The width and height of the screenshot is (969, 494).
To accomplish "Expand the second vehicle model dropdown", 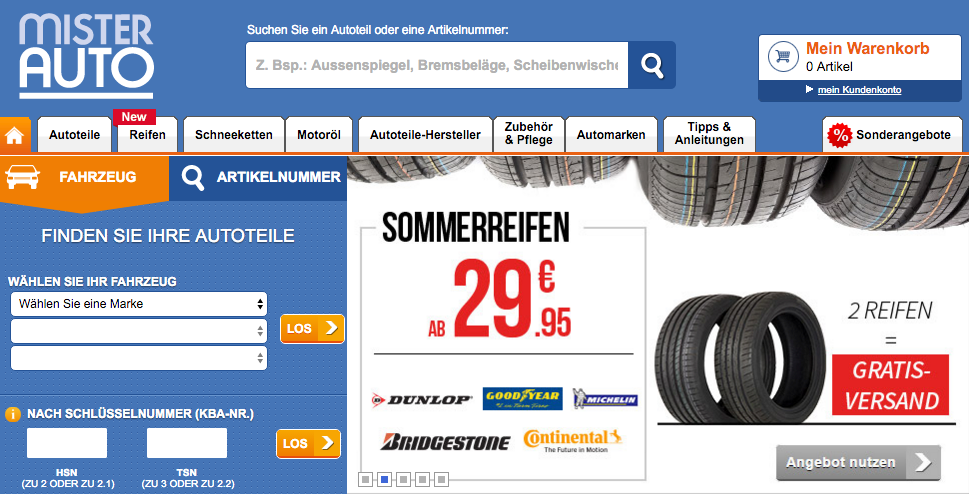I will coord(139,331).
